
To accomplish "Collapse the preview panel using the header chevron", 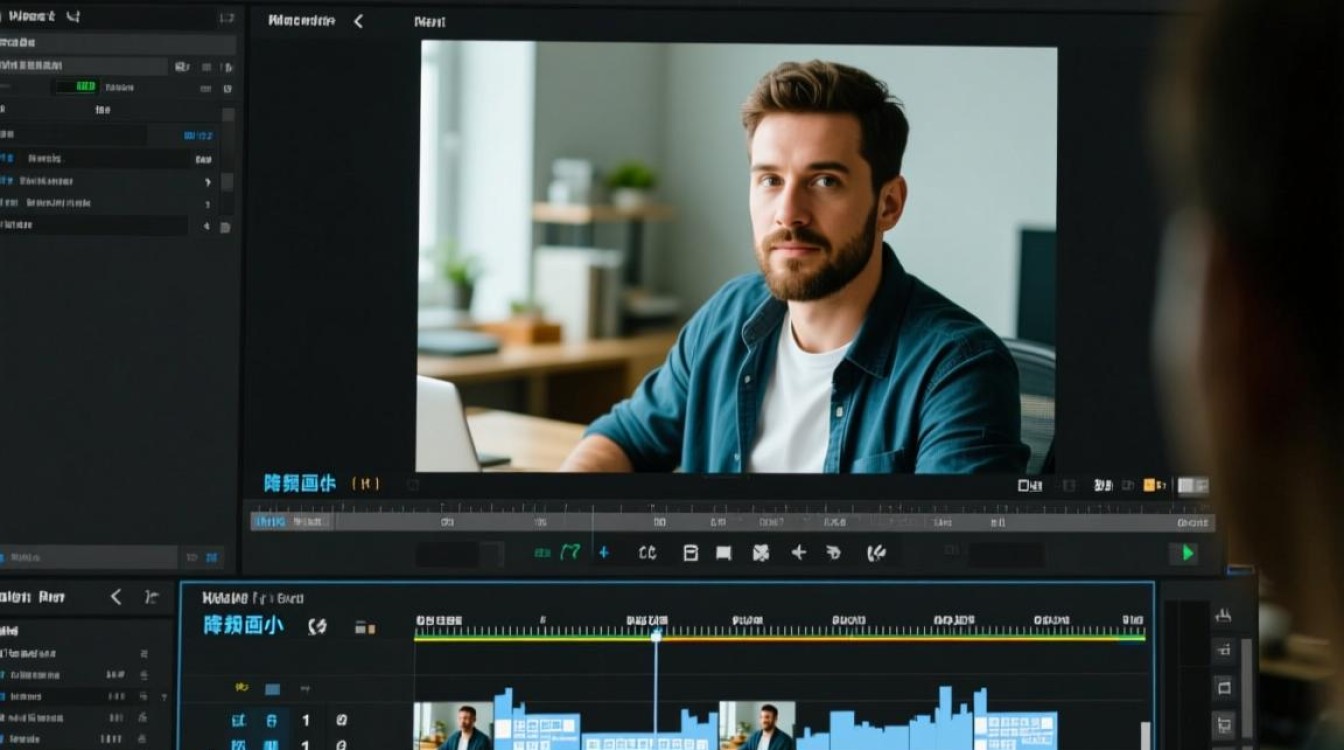I will (358, 21).
